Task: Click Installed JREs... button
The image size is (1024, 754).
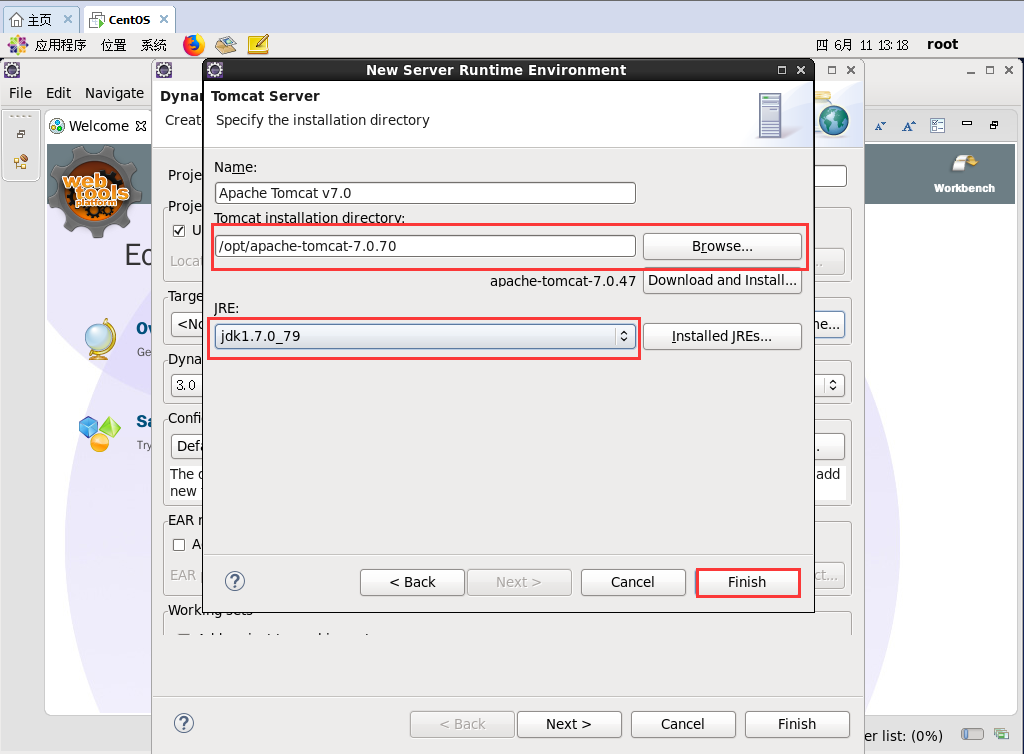Action: [722, 336]
